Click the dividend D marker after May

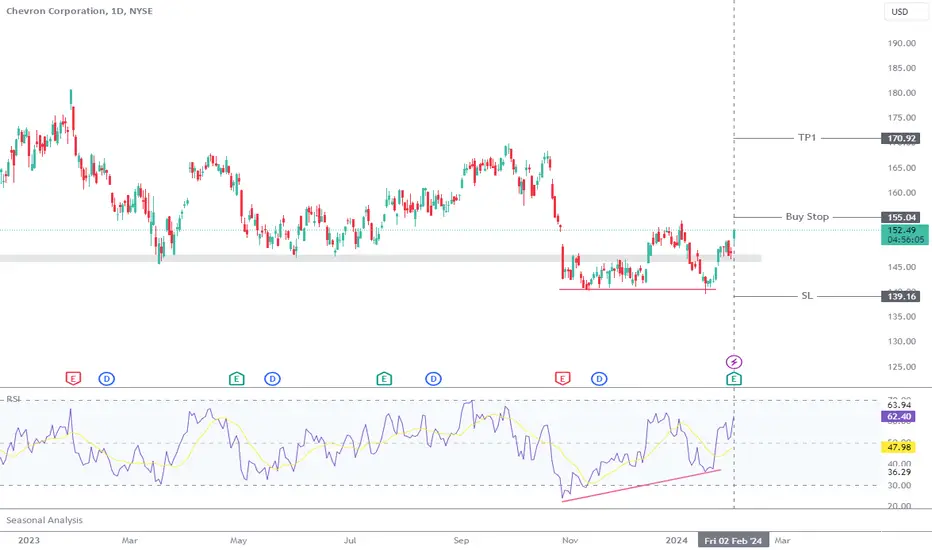pos(272,379)
